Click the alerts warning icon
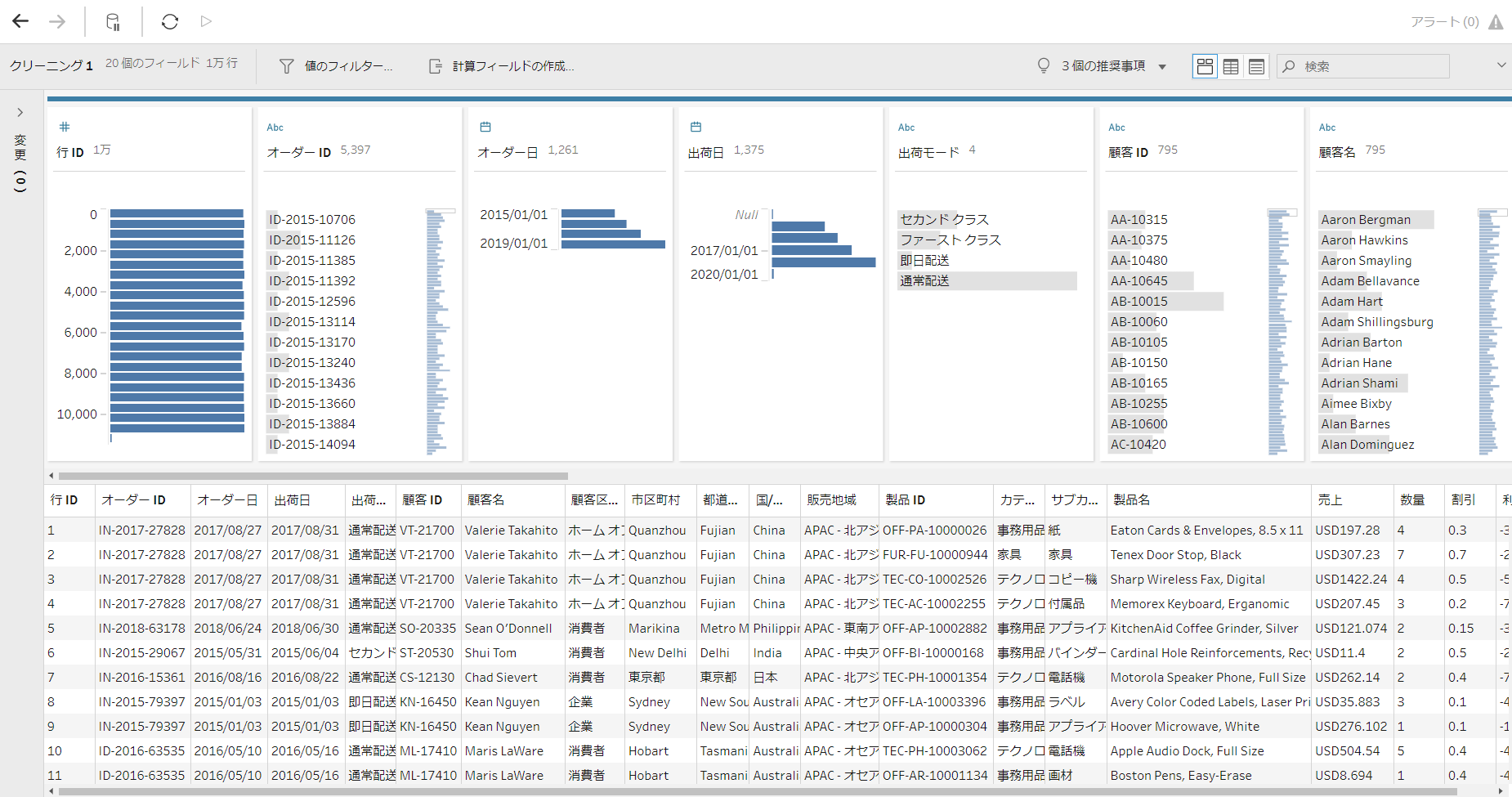 click(1496, 22)
